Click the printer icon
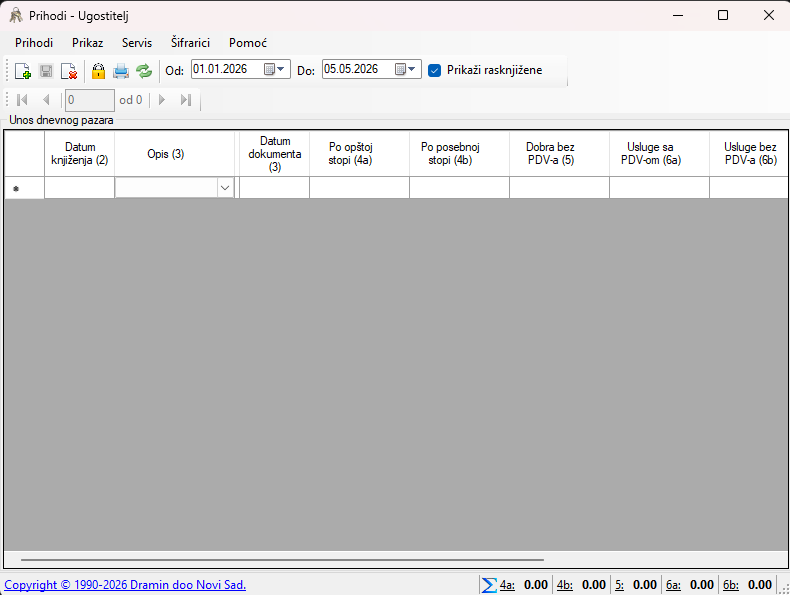The width and height of the screenshot is (790, 595). point(121,71)
